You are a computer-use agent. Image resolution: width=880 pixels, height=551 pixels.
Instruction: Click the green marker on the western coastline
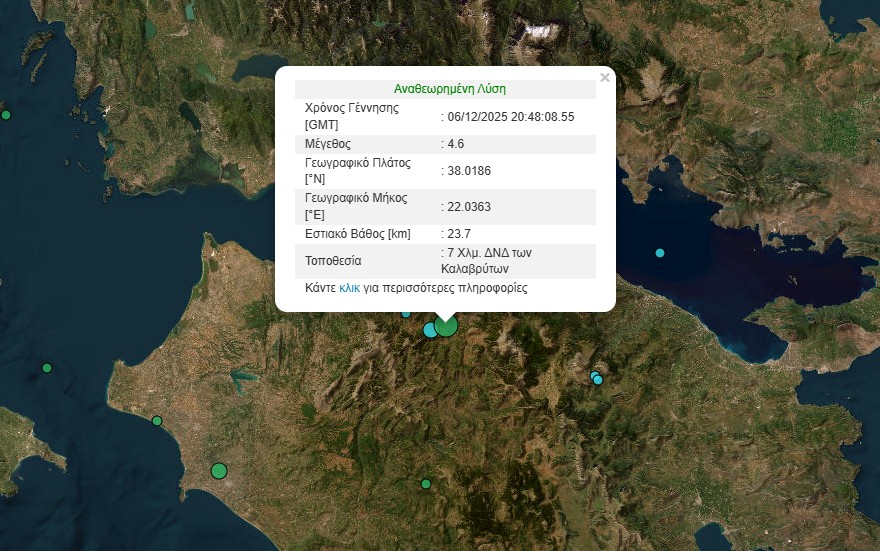point(157,421)
